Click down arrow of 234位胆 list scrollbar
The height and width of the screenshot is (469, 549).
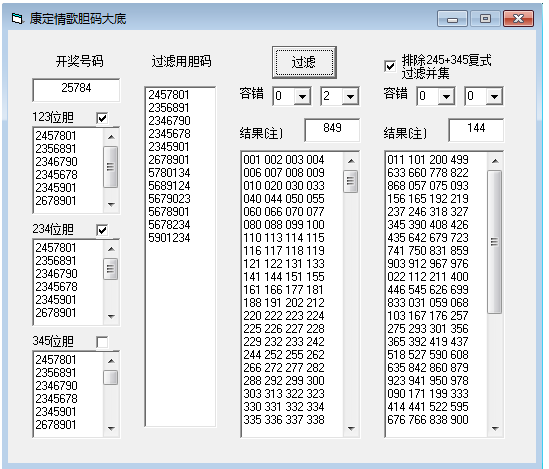pos(111,316)
